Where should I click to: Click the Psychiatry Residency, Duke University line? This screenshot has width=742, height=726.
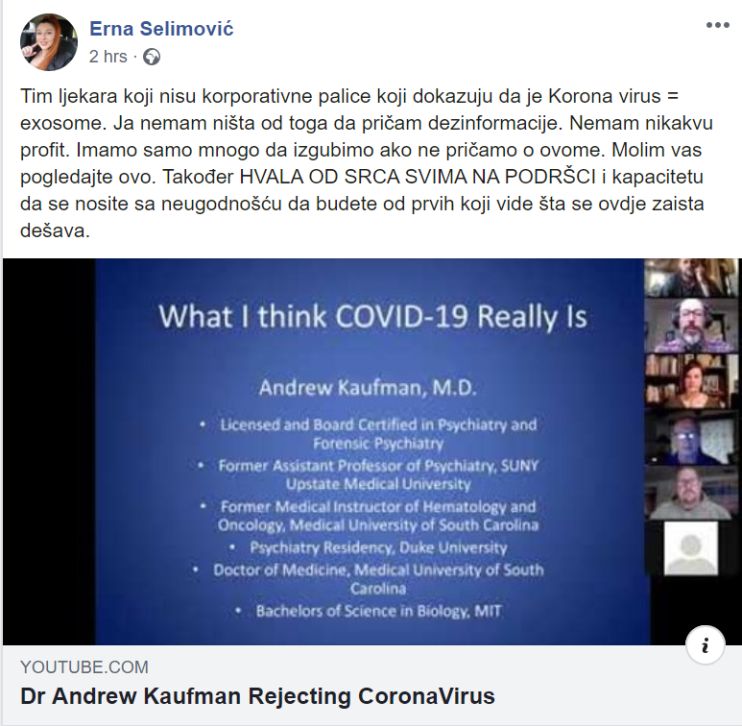[378, 548]
